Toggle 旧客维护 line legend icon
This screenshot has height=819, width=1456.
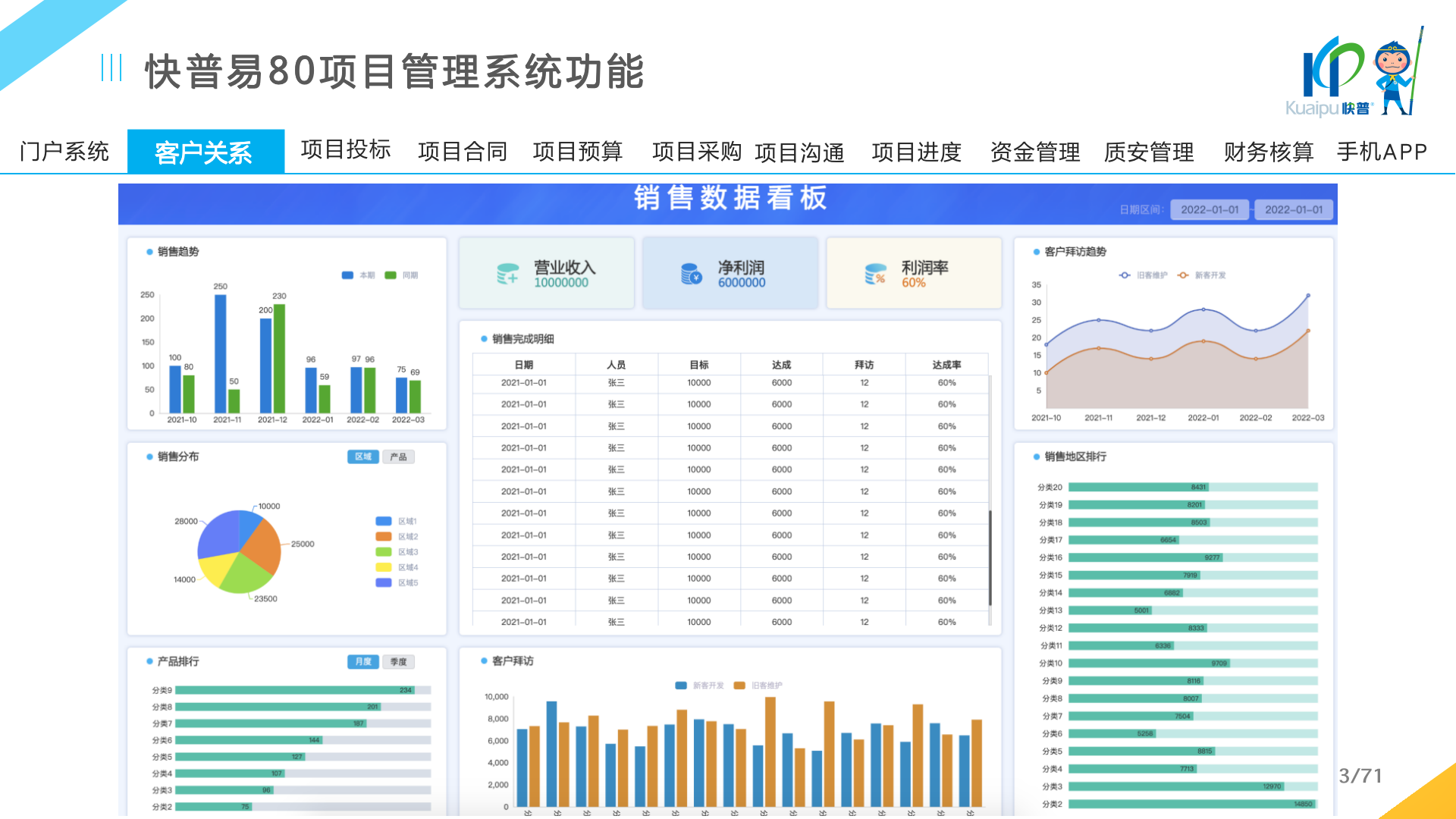[1125, 275]
